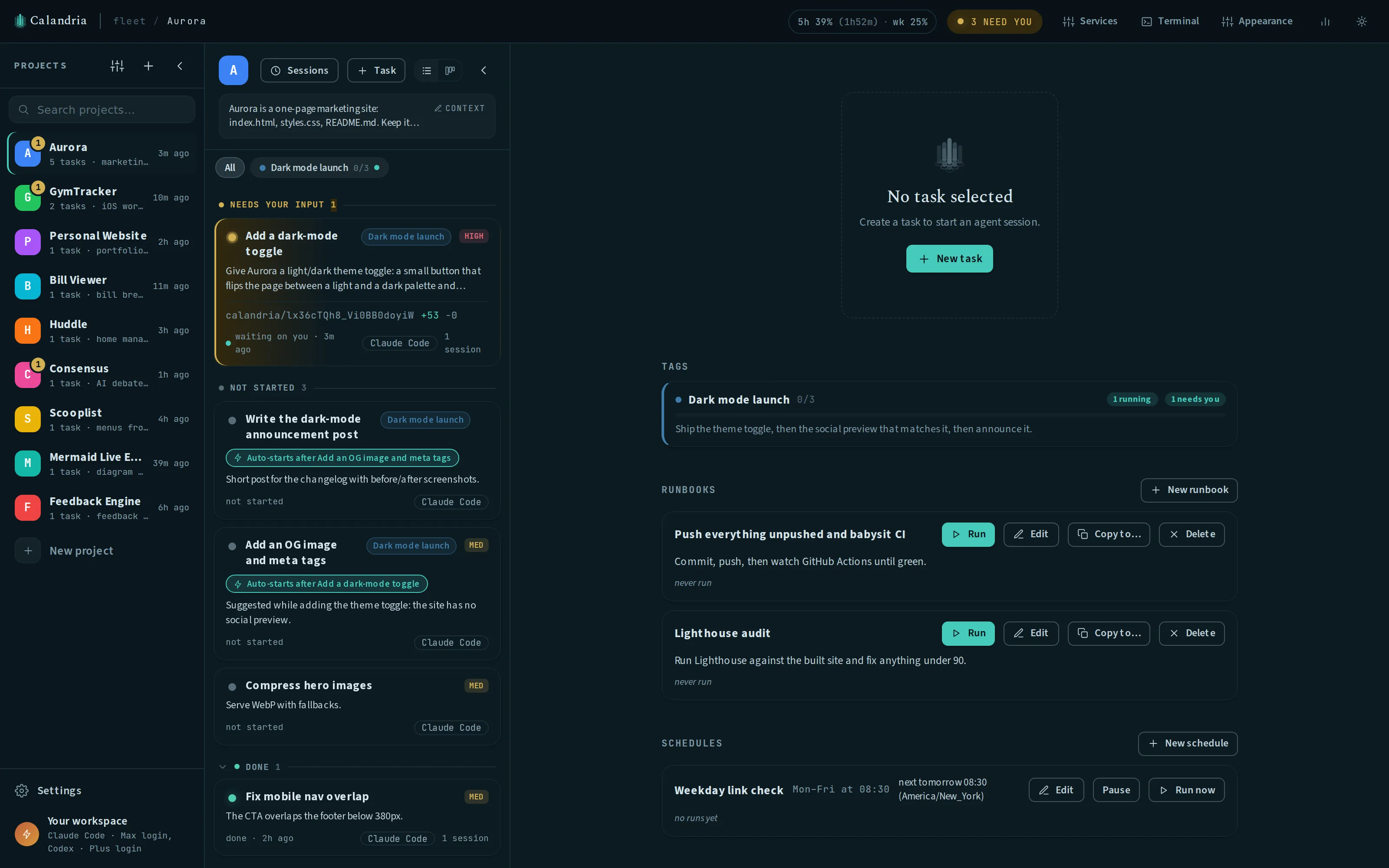Click Your workspace lightning avatar
This screenshot has width=1389, height=868.
(27, 834)
